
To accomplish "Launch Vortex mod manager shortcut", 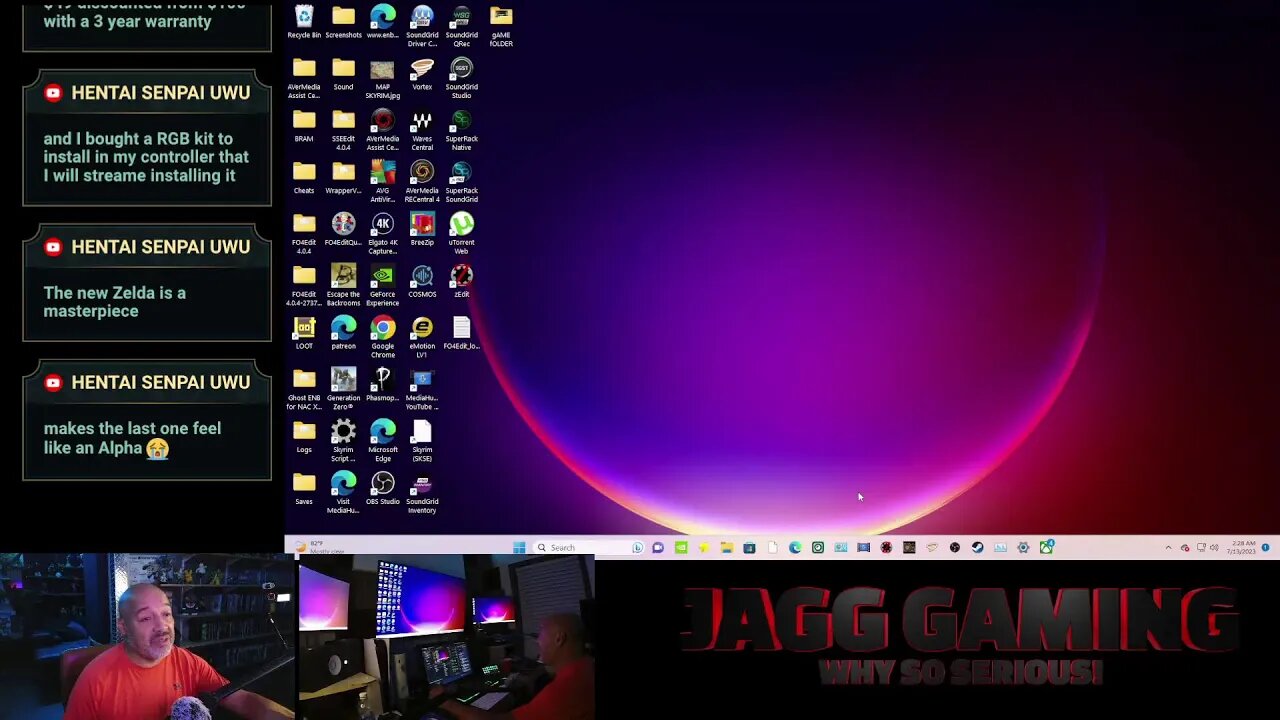I will [422, 74].
